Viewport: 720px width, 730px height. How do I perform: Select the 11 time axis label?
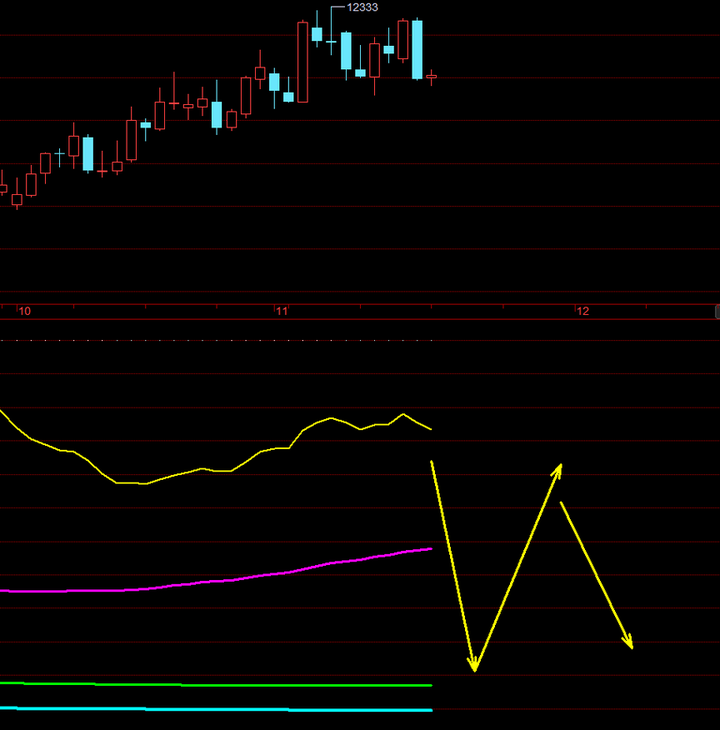click(282, 311)
